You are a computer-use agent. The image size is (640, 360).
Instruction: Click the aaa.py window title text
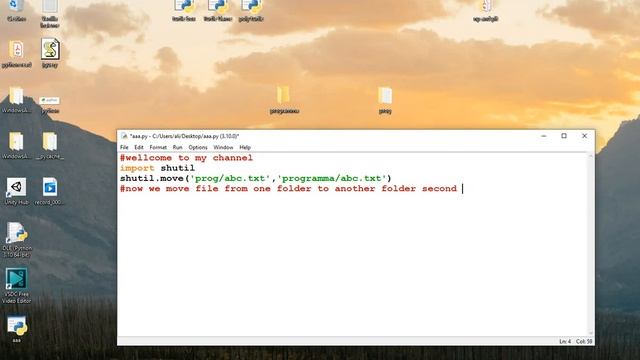click(x=184, y=136)
